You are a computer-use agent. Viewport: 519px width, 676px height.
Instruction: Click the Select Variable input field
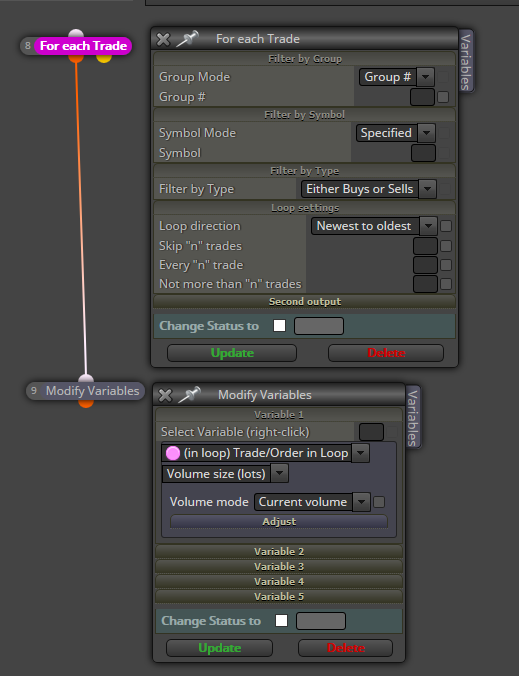coord(372,432)
